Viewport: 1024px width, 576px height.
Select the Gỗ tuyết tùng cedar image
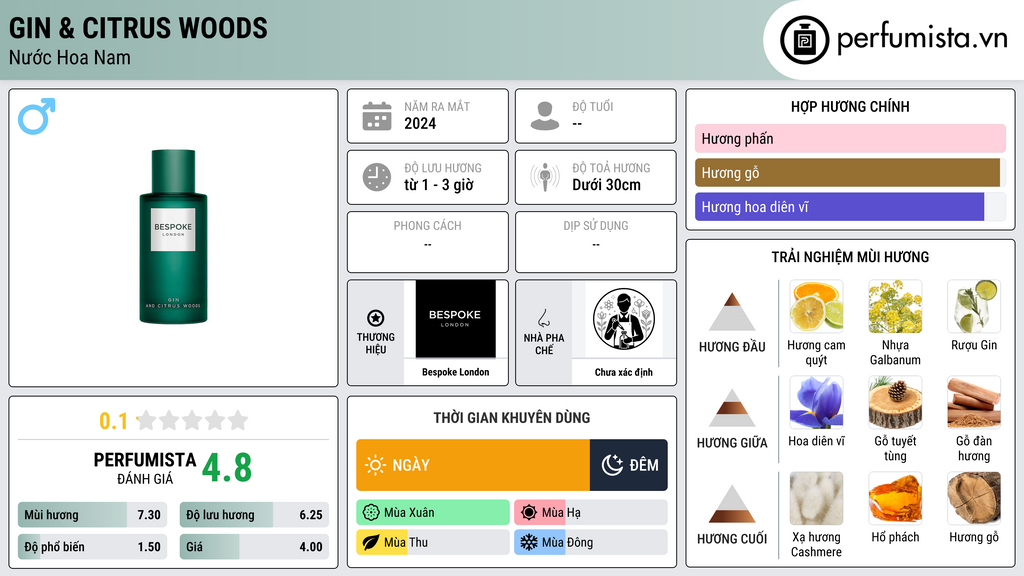tap(895, 403)
